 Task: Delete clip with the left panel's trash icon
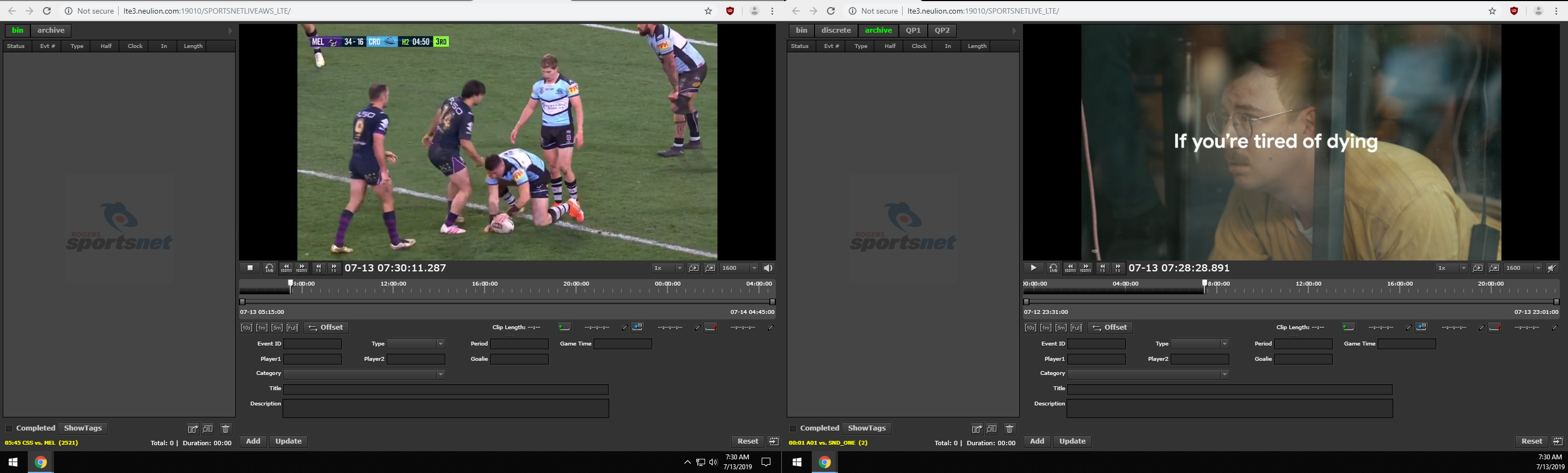[225, 429]
